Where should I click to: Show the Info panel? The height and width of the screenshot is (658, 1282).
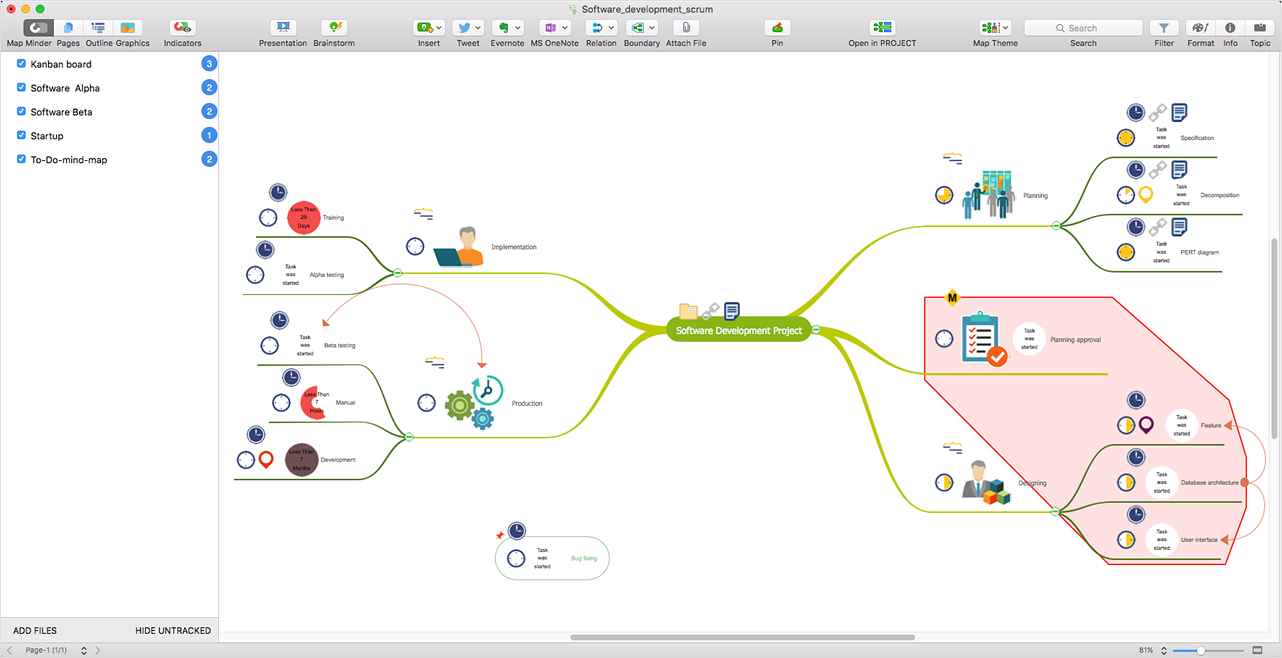[1229, 28]
